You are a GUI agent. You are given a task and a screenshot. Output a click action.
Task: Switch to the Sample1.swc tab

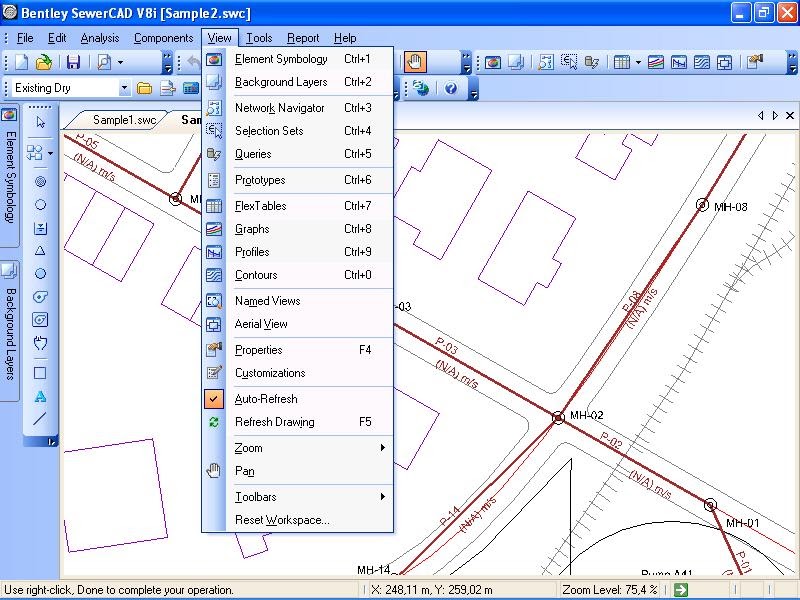(x=124, y=120)
